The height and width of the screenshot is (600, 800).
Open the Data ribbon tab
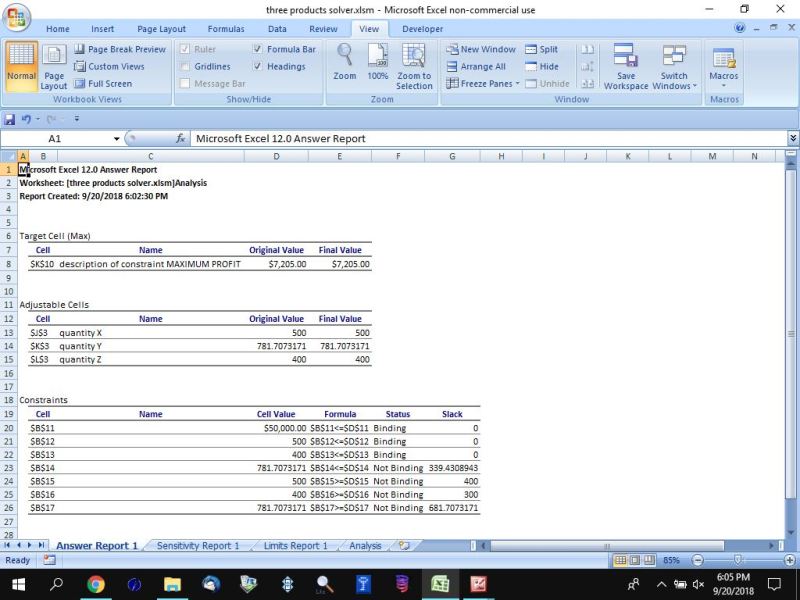coord(277,29)
